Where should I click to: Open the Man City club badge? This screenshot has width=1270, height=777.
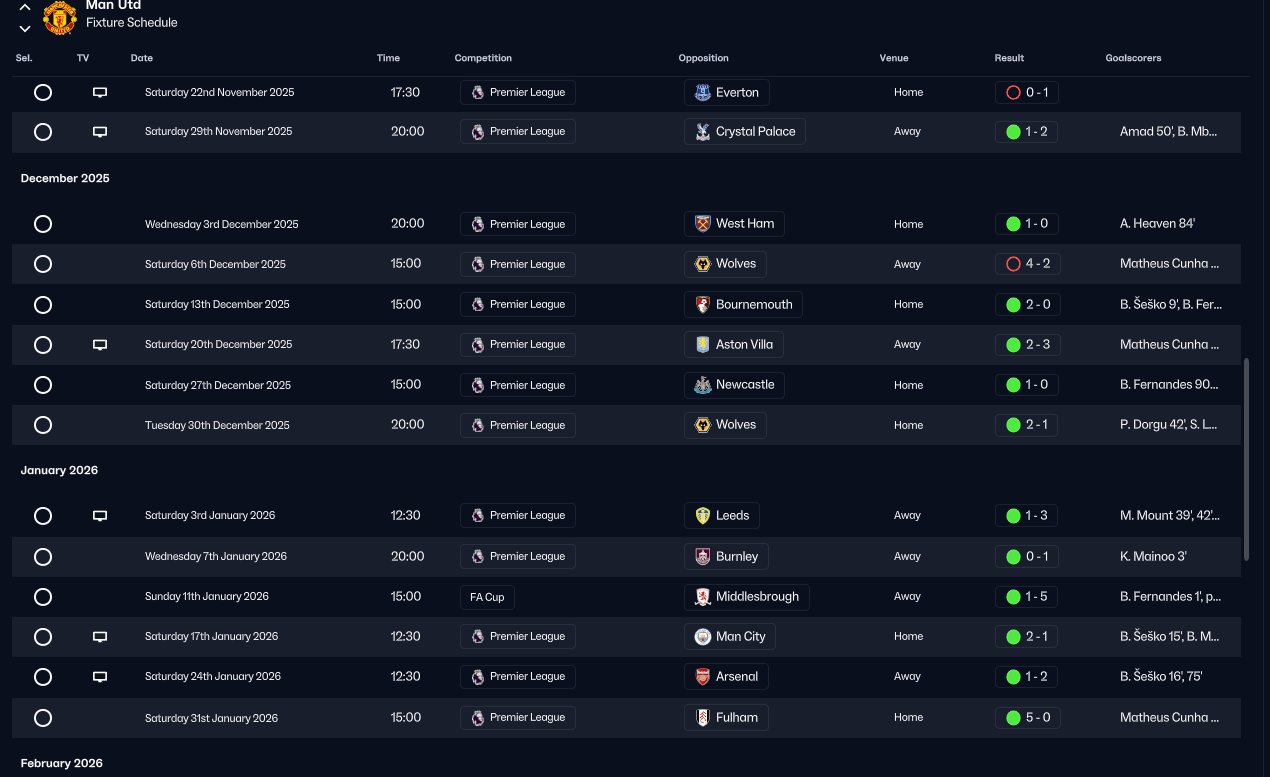point(702,637)
